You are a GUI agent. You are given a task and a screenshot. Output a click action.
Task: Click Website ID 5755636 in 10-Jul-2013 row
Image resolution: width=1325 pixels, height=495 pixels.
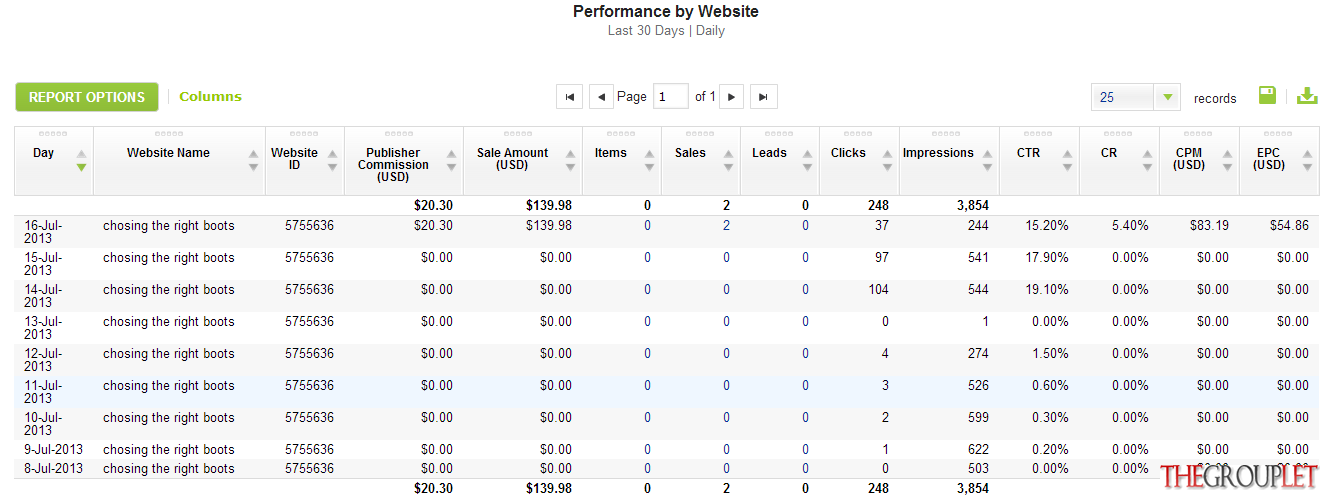coord(309,418)
